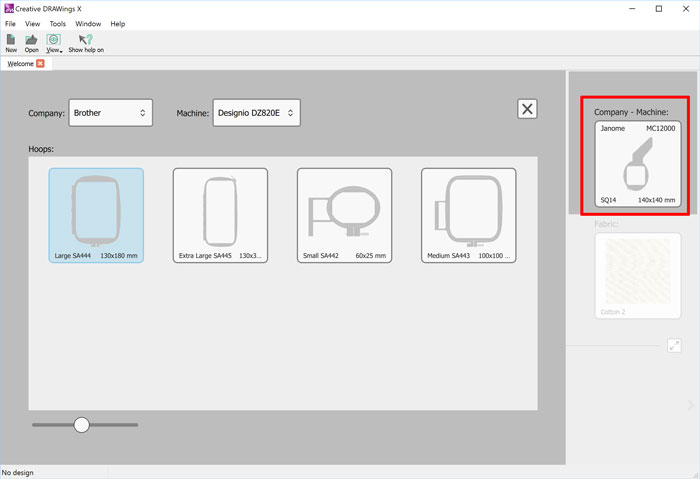Click the expand arrows icon below Fabric
This screenshot has height=479, width=700.
tap(674, 345)
